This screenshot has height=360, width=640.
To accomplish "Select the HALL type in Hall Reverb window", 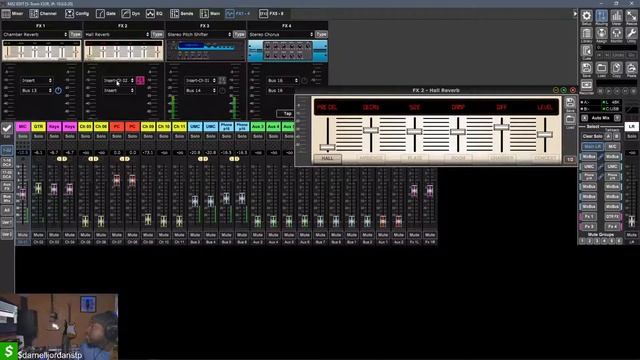I will tap(327, 158).
